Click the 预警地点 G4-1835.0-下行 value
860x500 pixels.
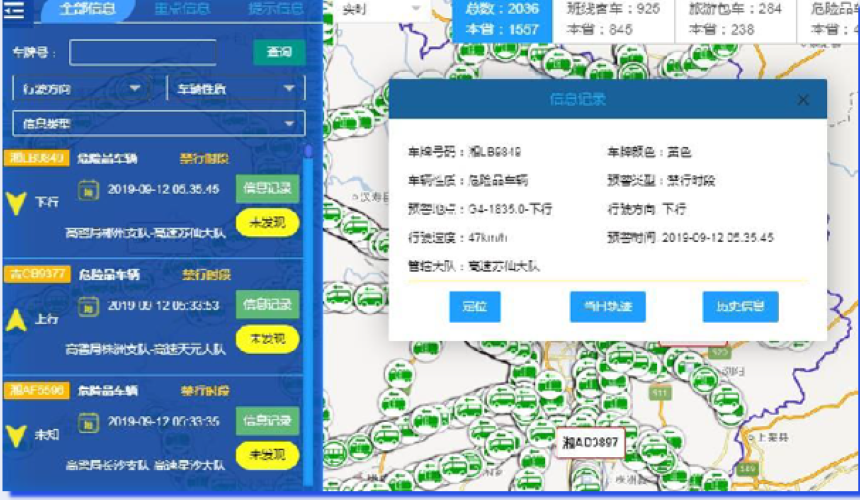[510, 209]
